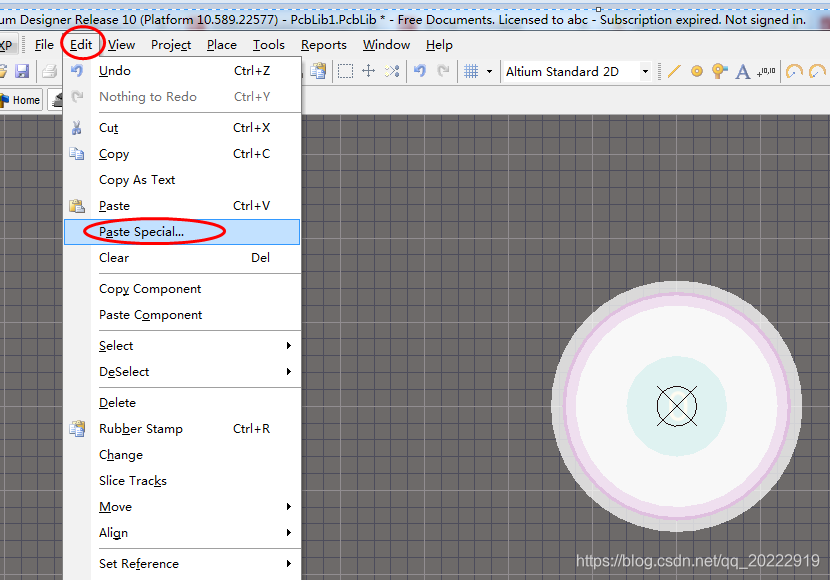This screenshot has width=830, height=580.
Task: Choose Clear from Edit menu
Action: [x=183, y=258]
